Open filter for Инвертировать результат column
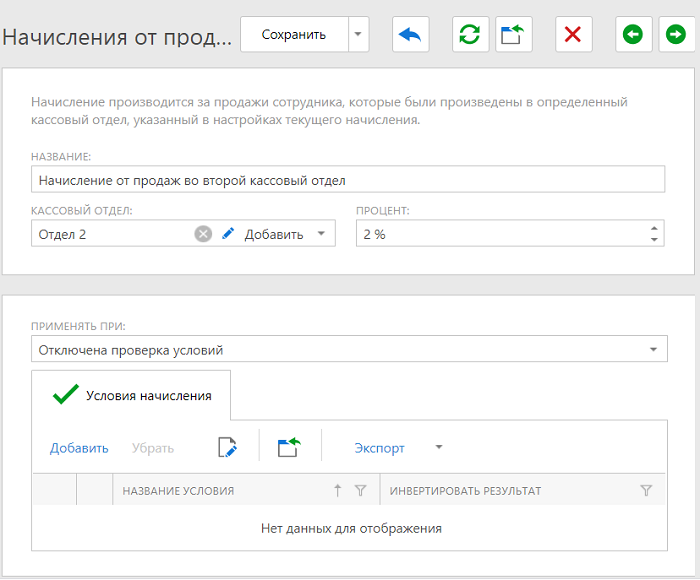700x580 pixels. [x=646, y=490]
